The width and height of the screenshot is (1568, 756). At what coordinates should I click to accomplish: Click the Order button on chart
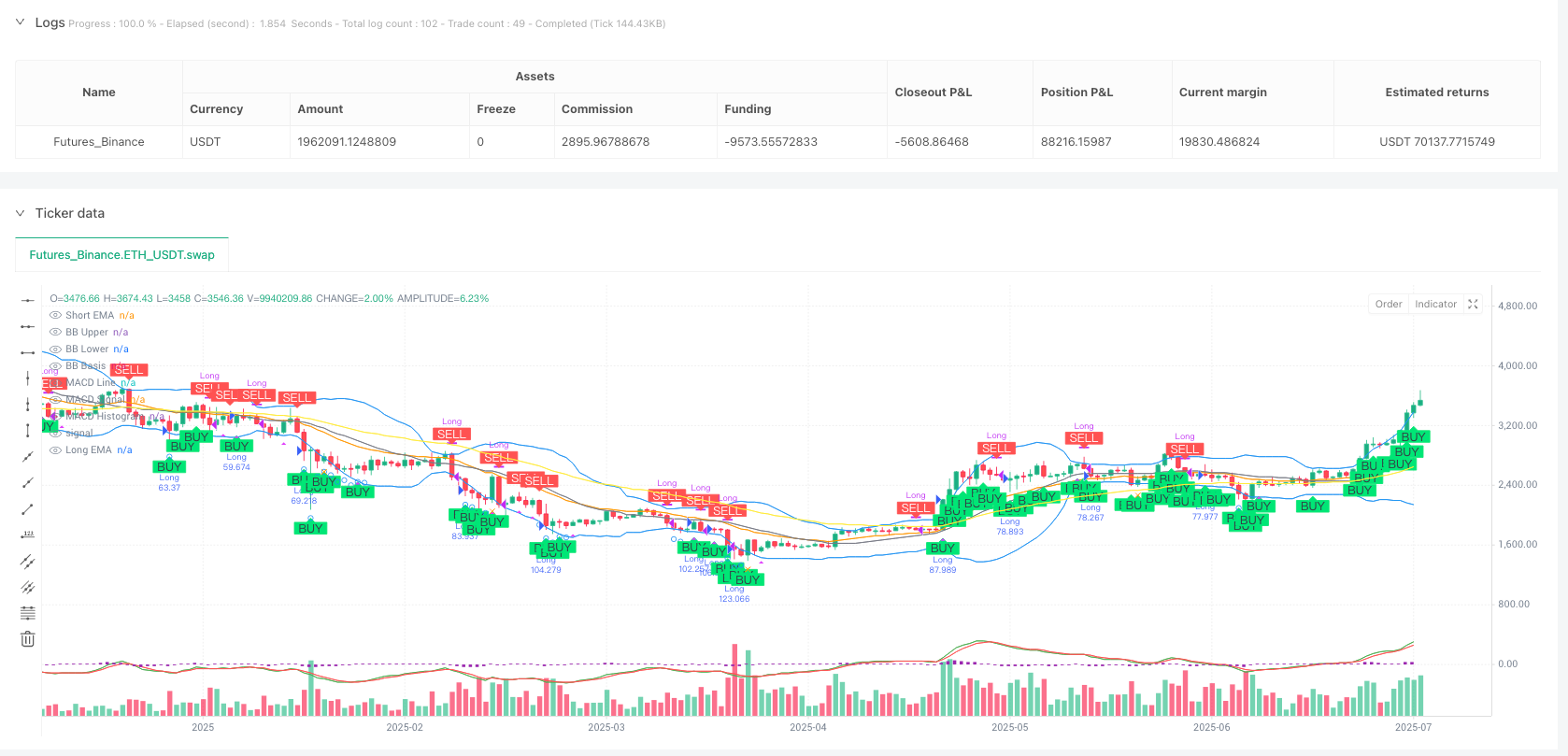click(1388, 304)
